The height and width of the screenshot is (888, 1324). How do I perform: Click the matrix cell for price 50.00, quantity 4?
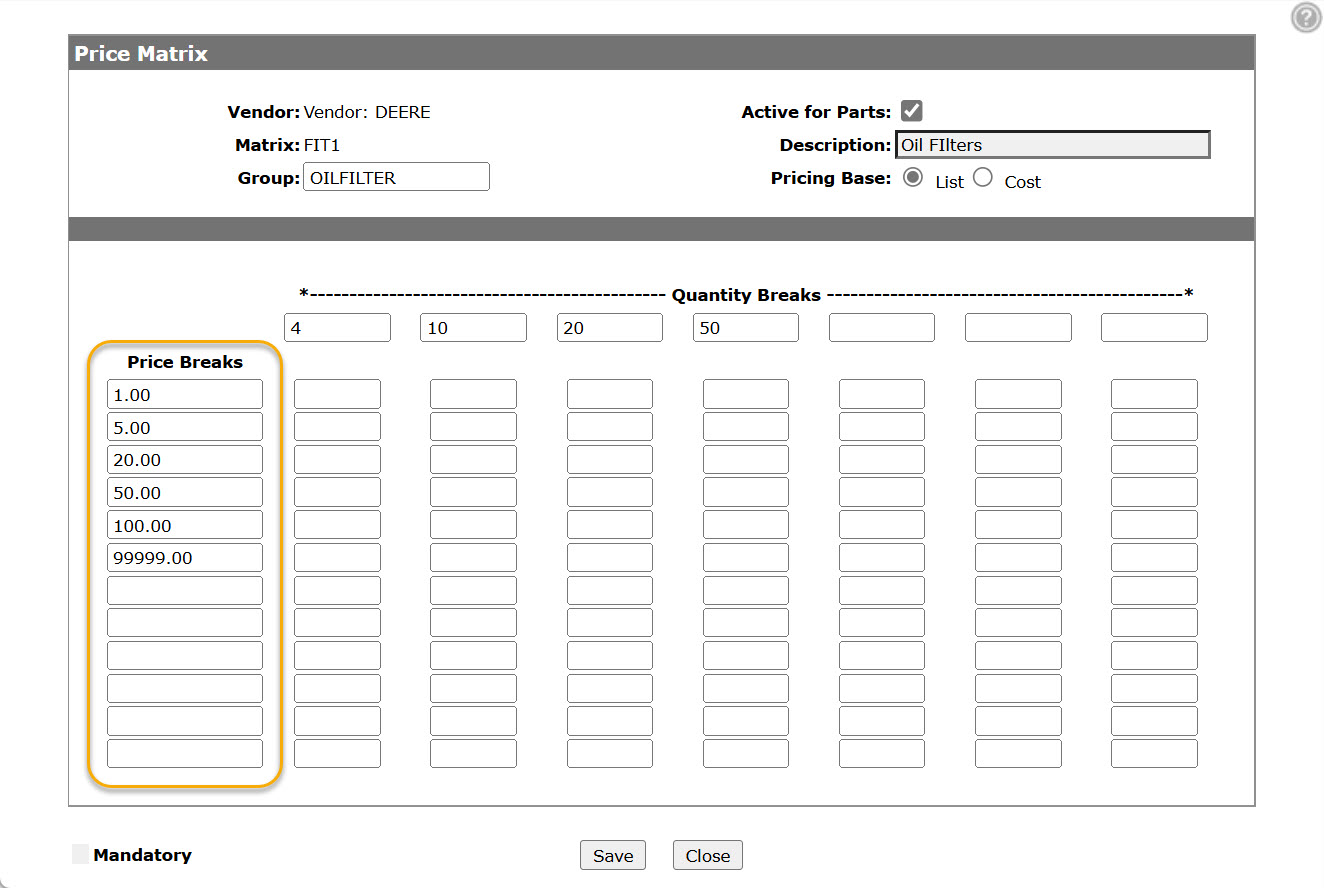pyautogui.click(x=337, y=492)
